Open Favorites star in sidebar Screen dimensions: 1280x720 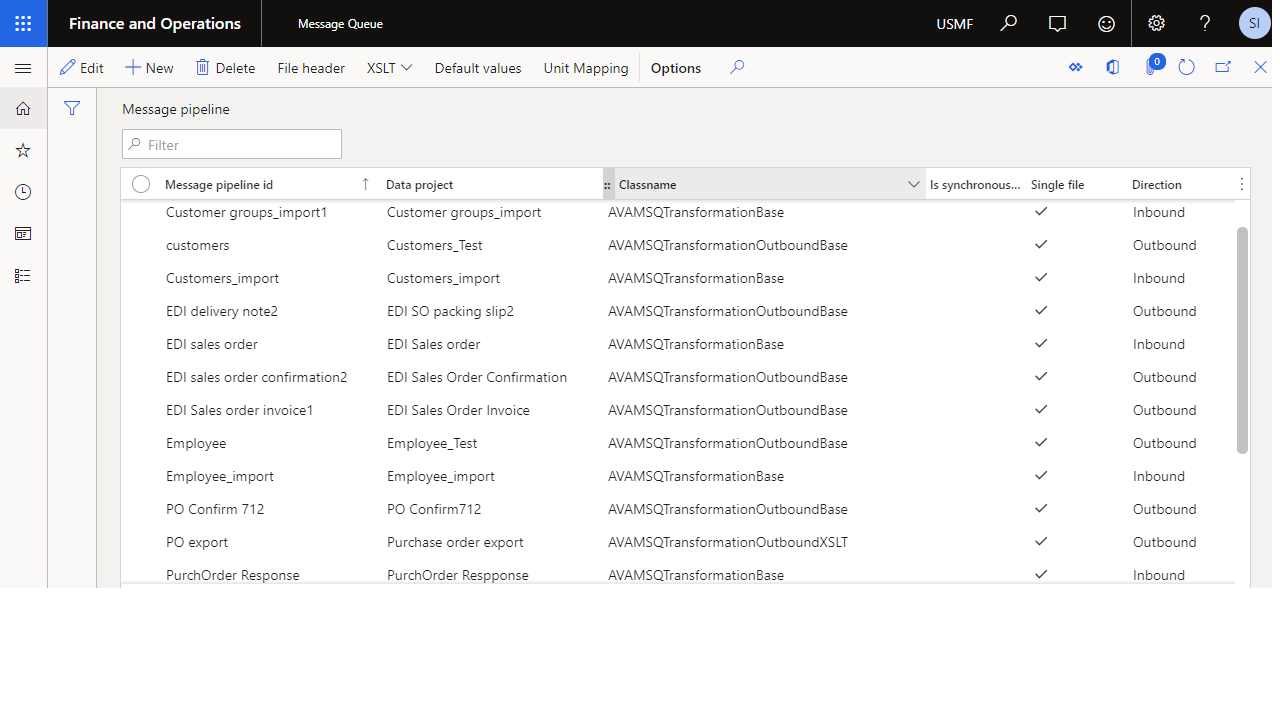point(23,150)
